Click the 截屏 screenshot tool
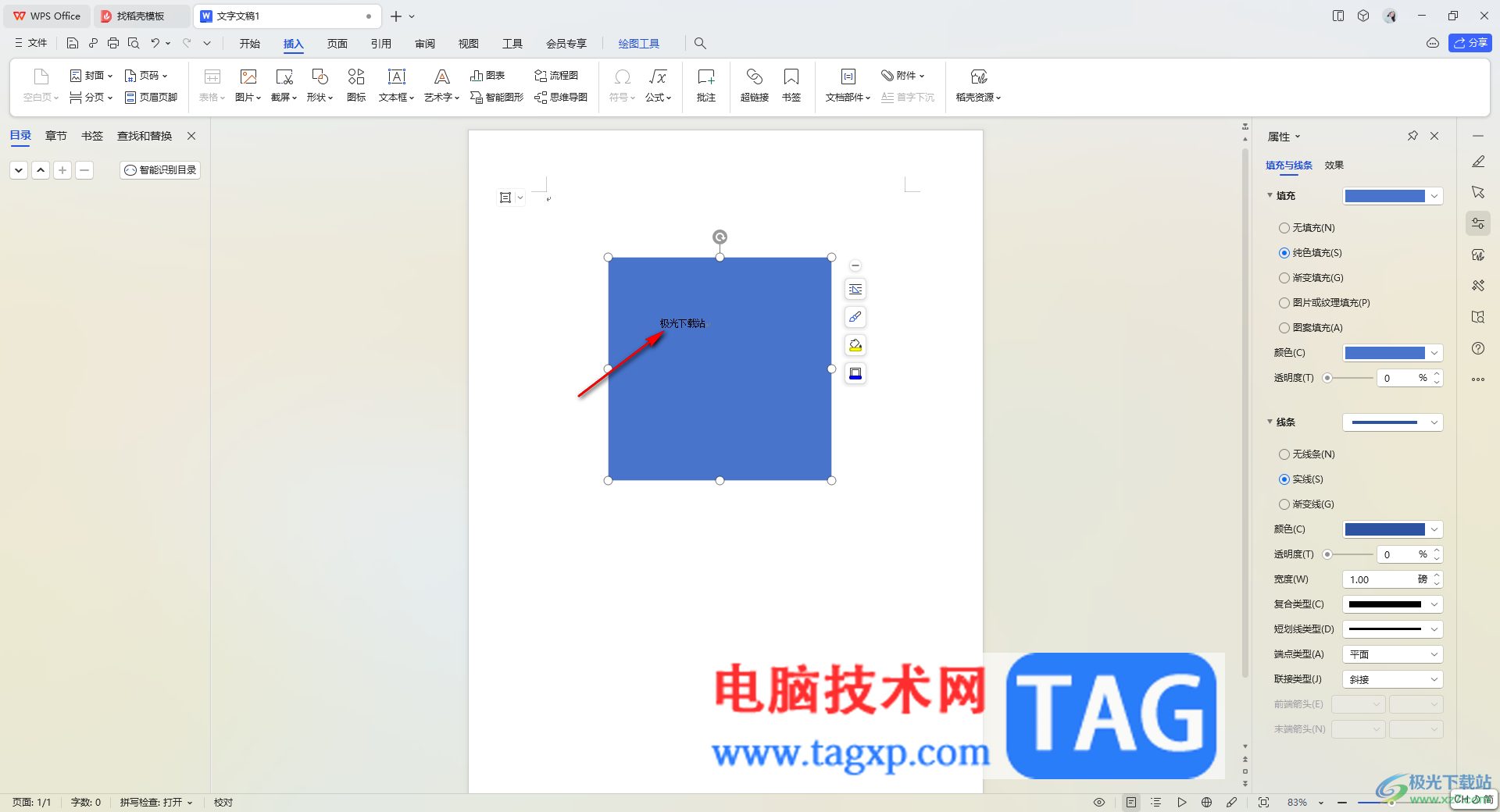 coord(284,86)
